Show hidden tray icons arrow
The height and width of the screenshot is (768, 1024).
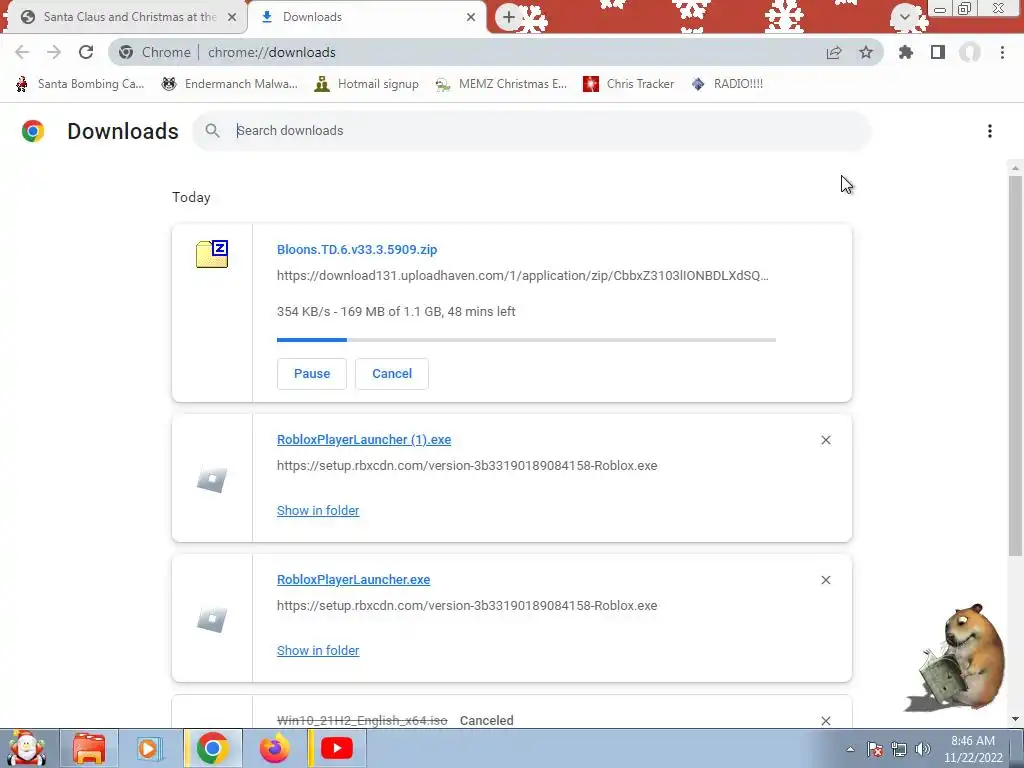click(x=850, y=749)
